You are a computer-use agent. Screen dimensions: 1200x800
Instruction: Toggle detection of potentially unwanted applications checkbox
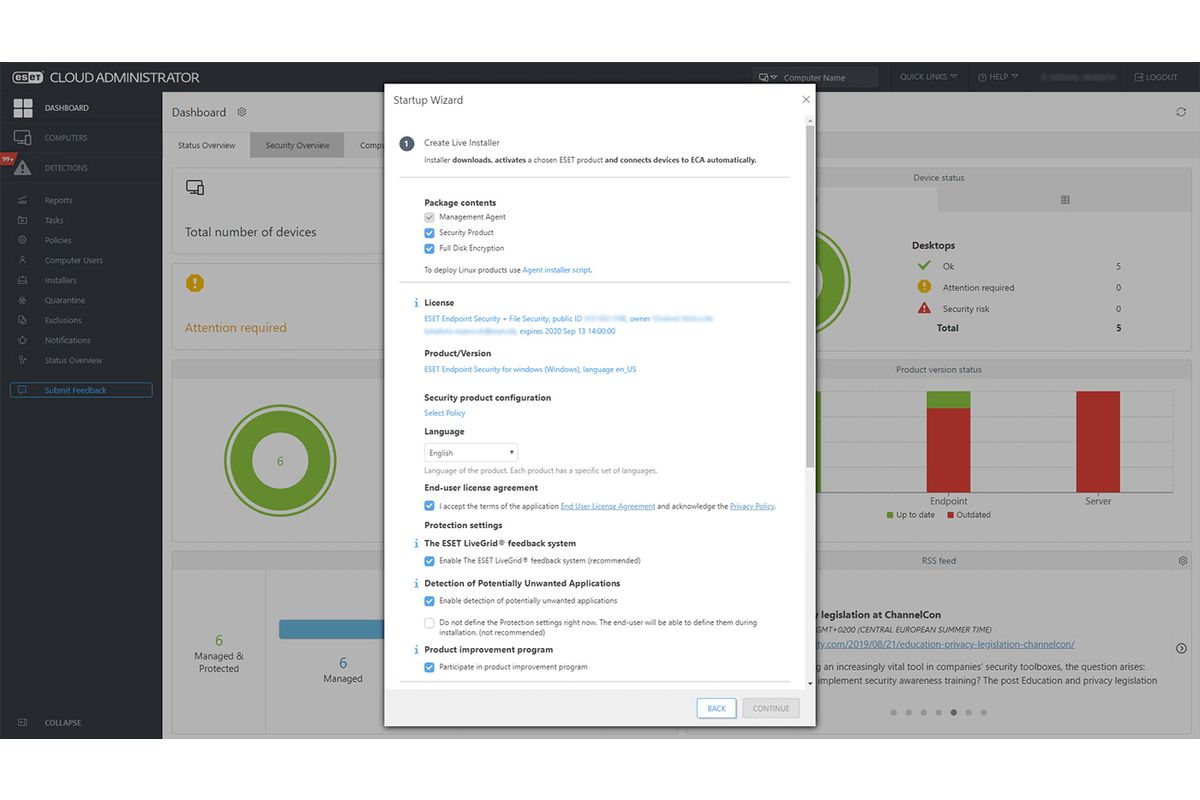tap(430, 601)
